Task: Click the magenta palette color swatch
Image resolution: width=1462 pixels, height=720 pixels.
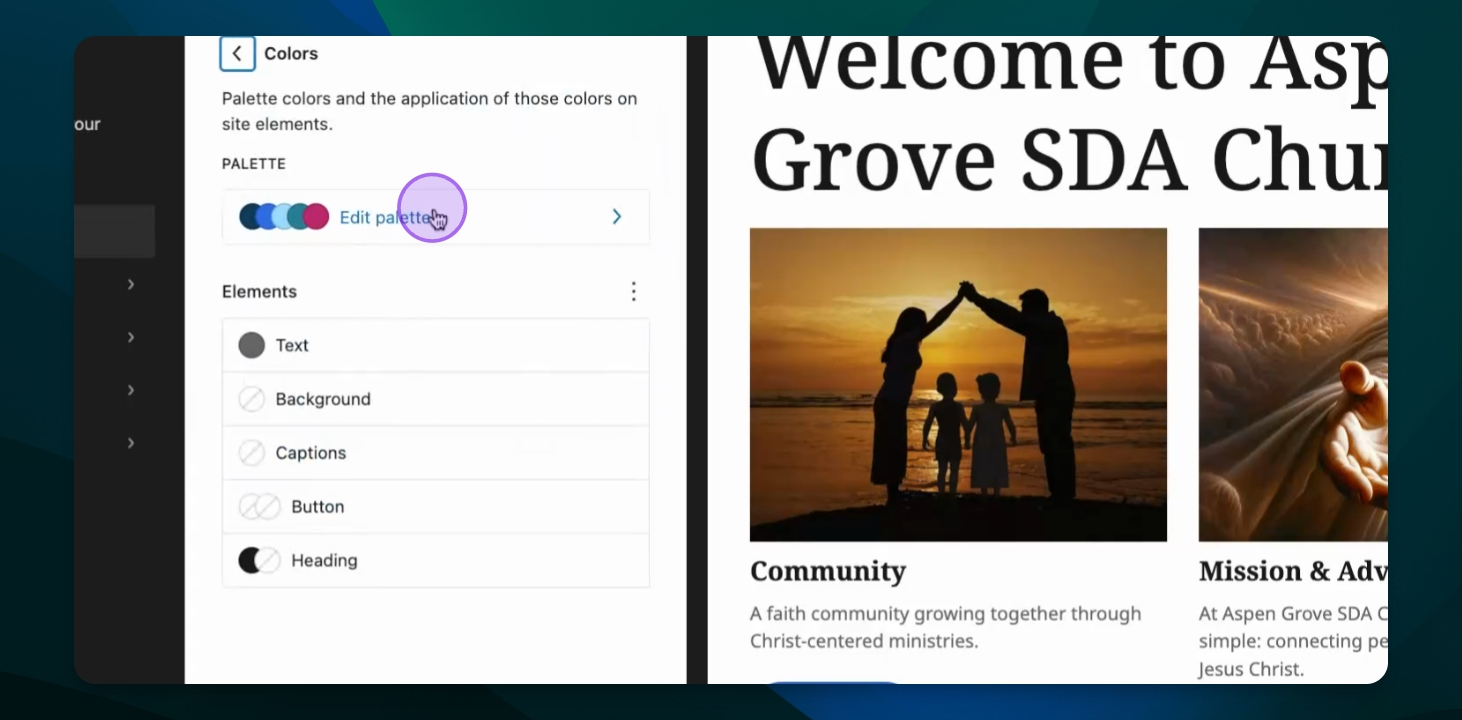Action: coord(316,216)
